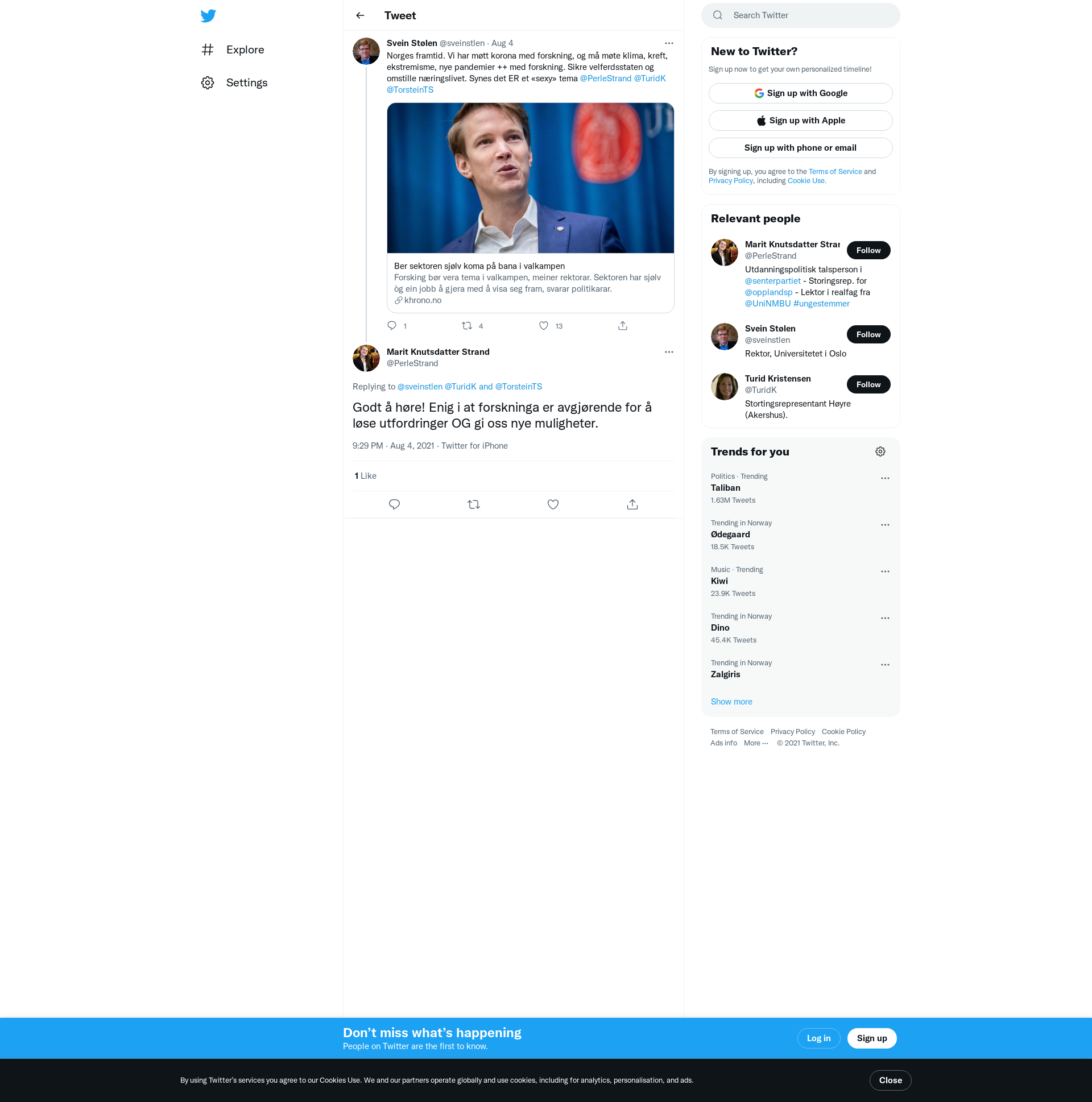Open more options for Taliban trend
This screenshot has width=1092, height=1102.
click(x=885, y=479)
